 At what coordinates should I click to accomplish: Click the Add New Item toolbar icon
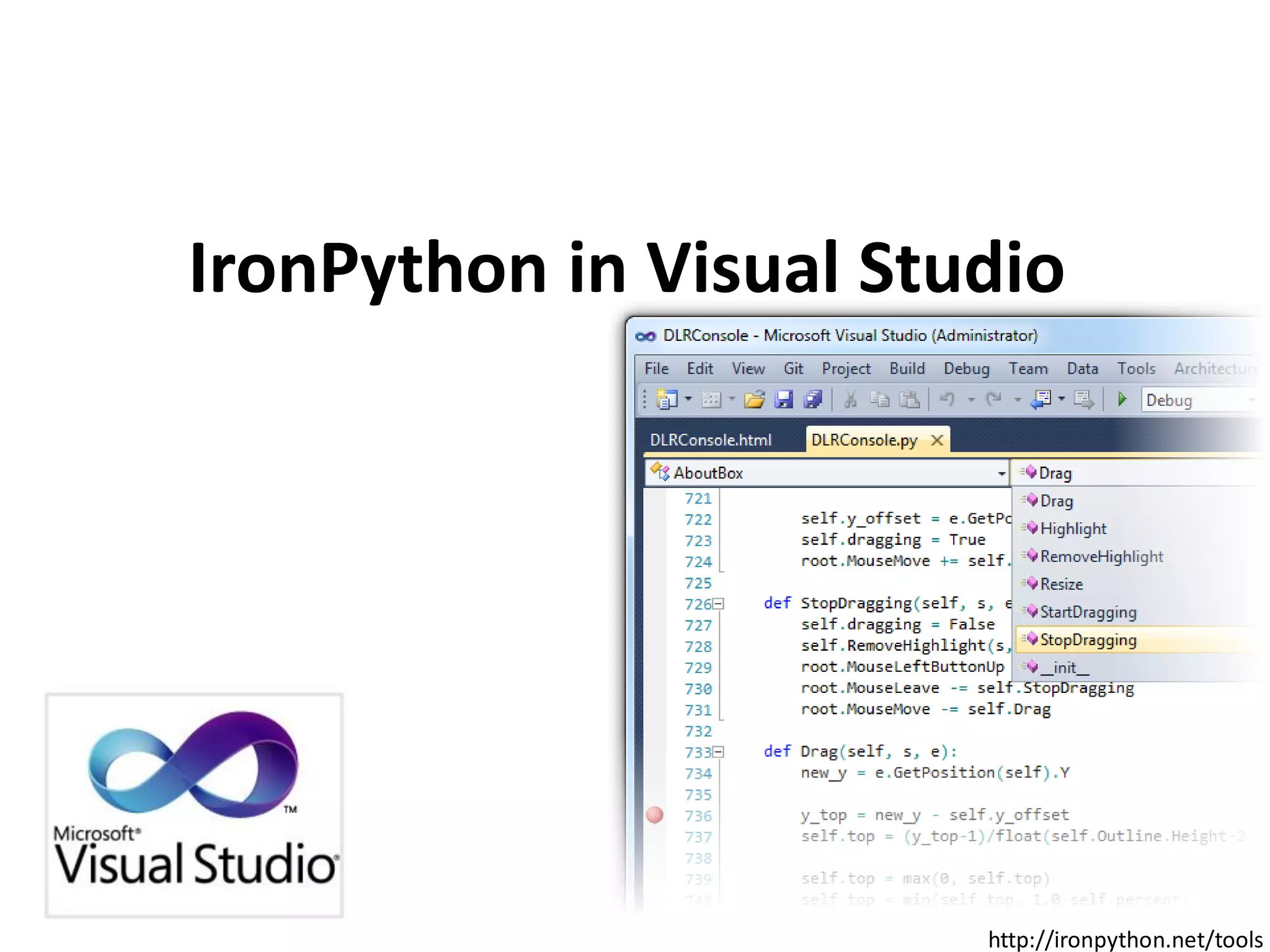click(x=711, y=400)
